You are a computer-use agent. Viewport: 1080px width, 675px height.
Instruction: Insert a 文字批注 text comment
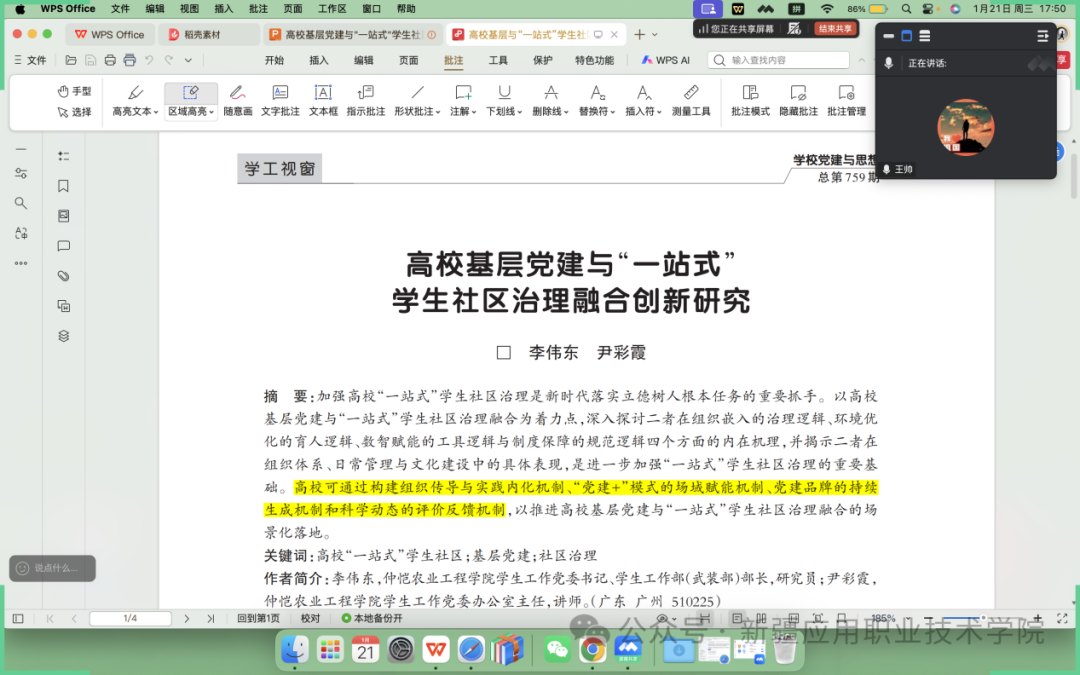click(280, 102)
